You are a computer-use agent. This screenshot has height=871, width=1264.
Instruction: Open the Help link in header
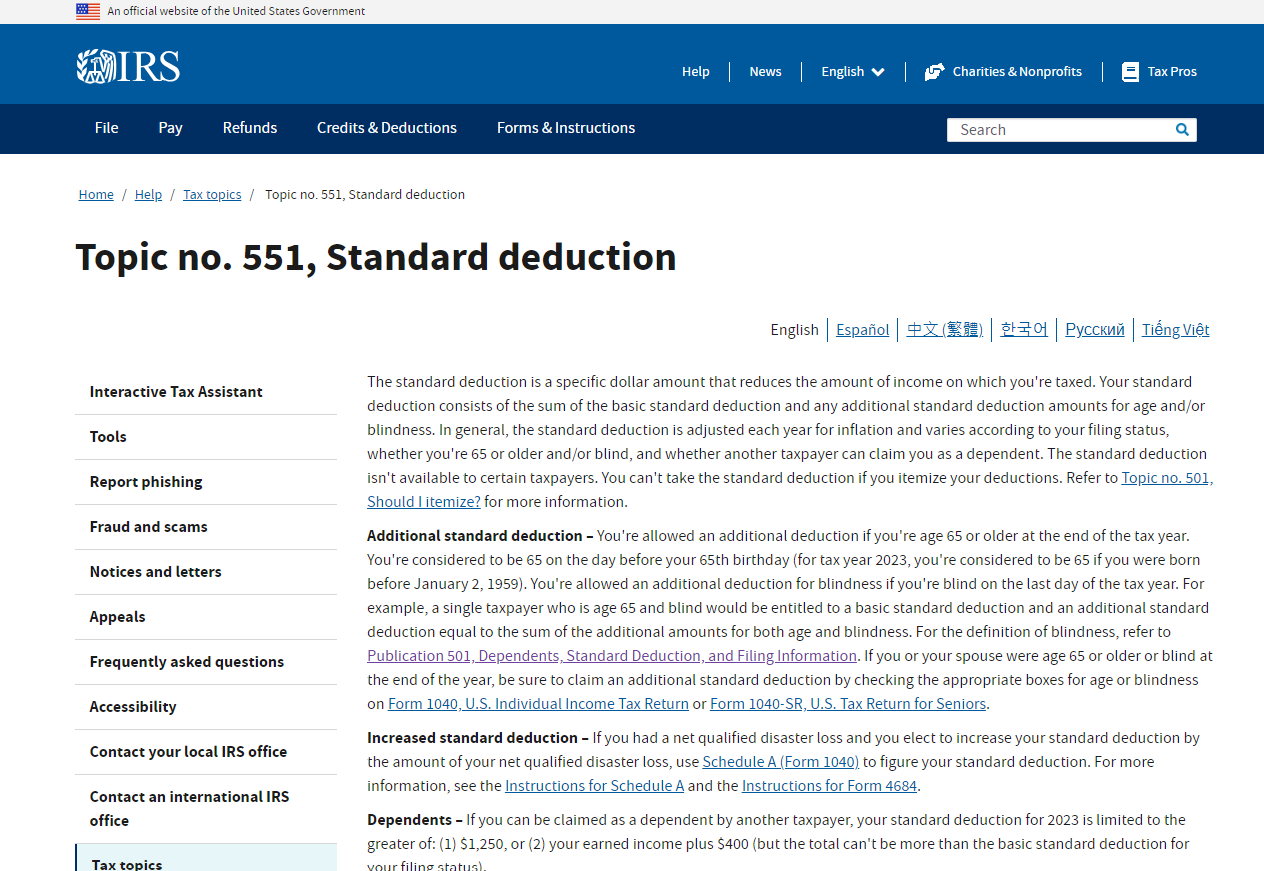coord(696,72)
